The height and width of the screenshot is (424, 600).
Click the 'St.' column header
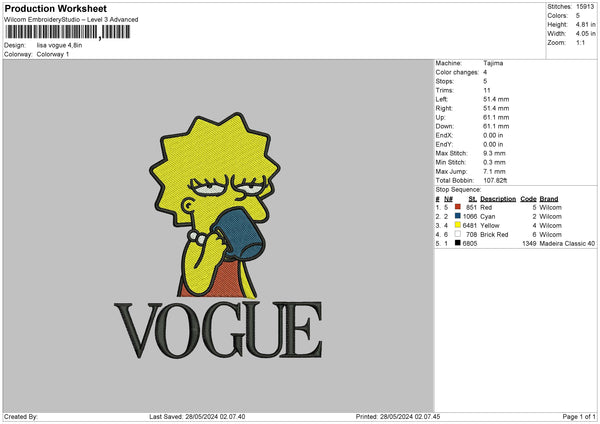coord(473,199)
